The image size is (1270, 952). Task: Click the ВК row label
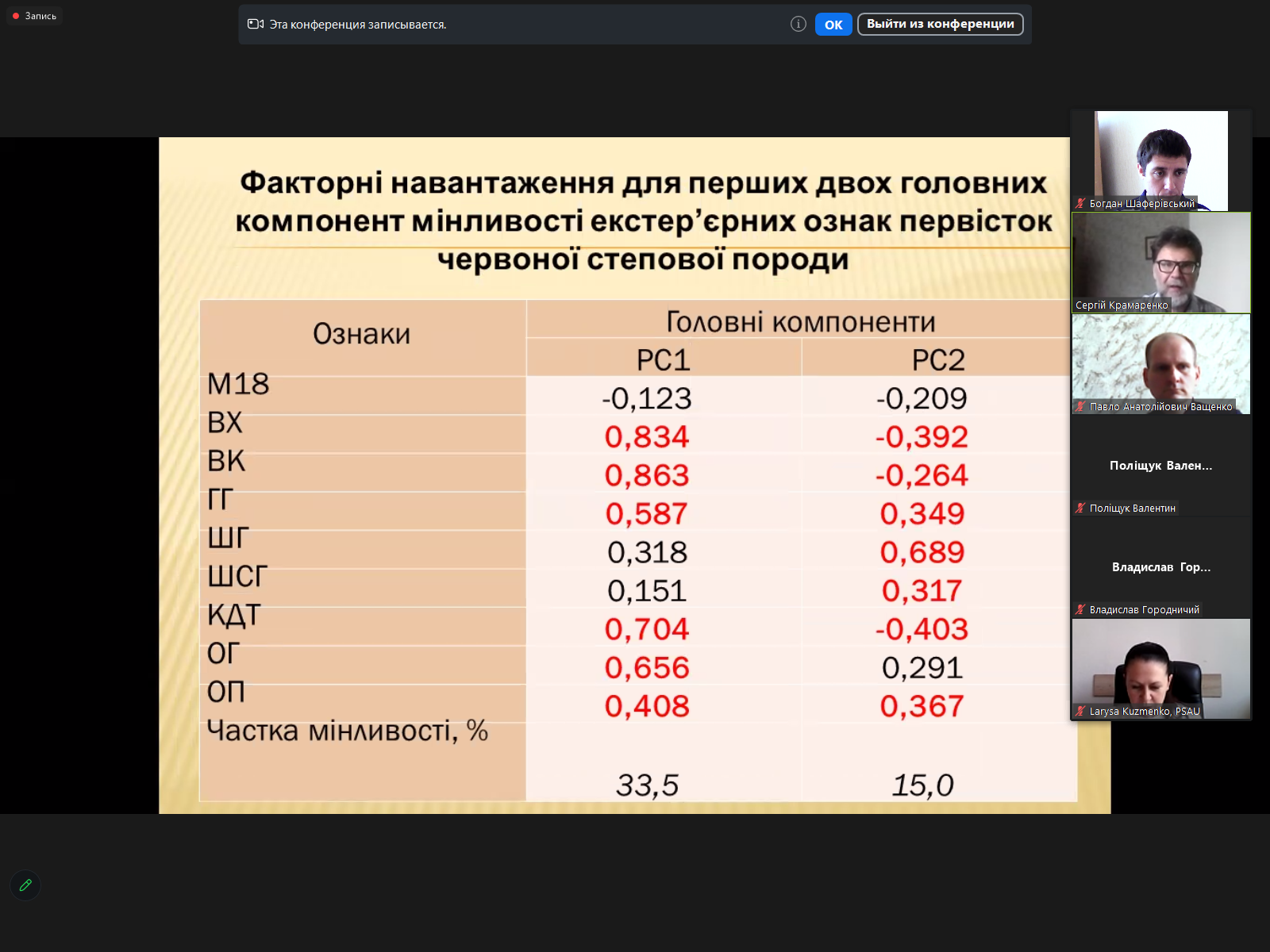pos(226,461)
